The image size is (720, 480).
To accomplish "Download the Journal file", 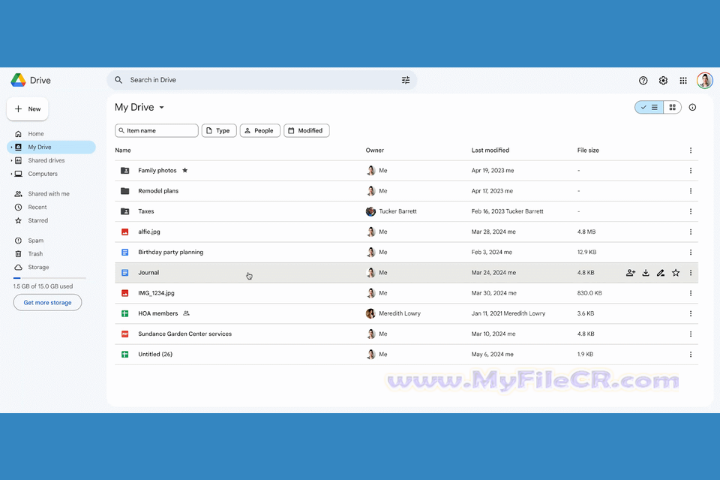I will tap(646, 273).
